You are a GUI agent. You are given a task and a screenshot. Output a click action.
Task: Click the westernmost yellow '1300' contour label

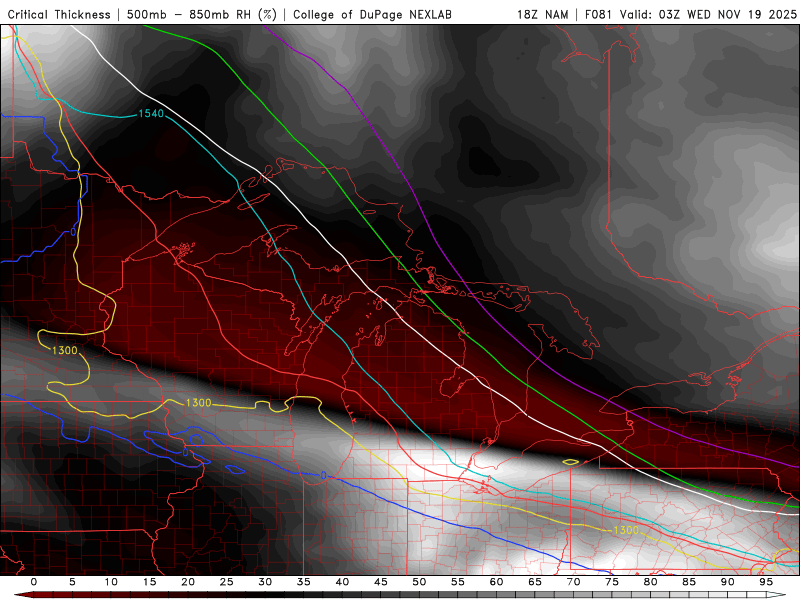click(x=65, y=350)
